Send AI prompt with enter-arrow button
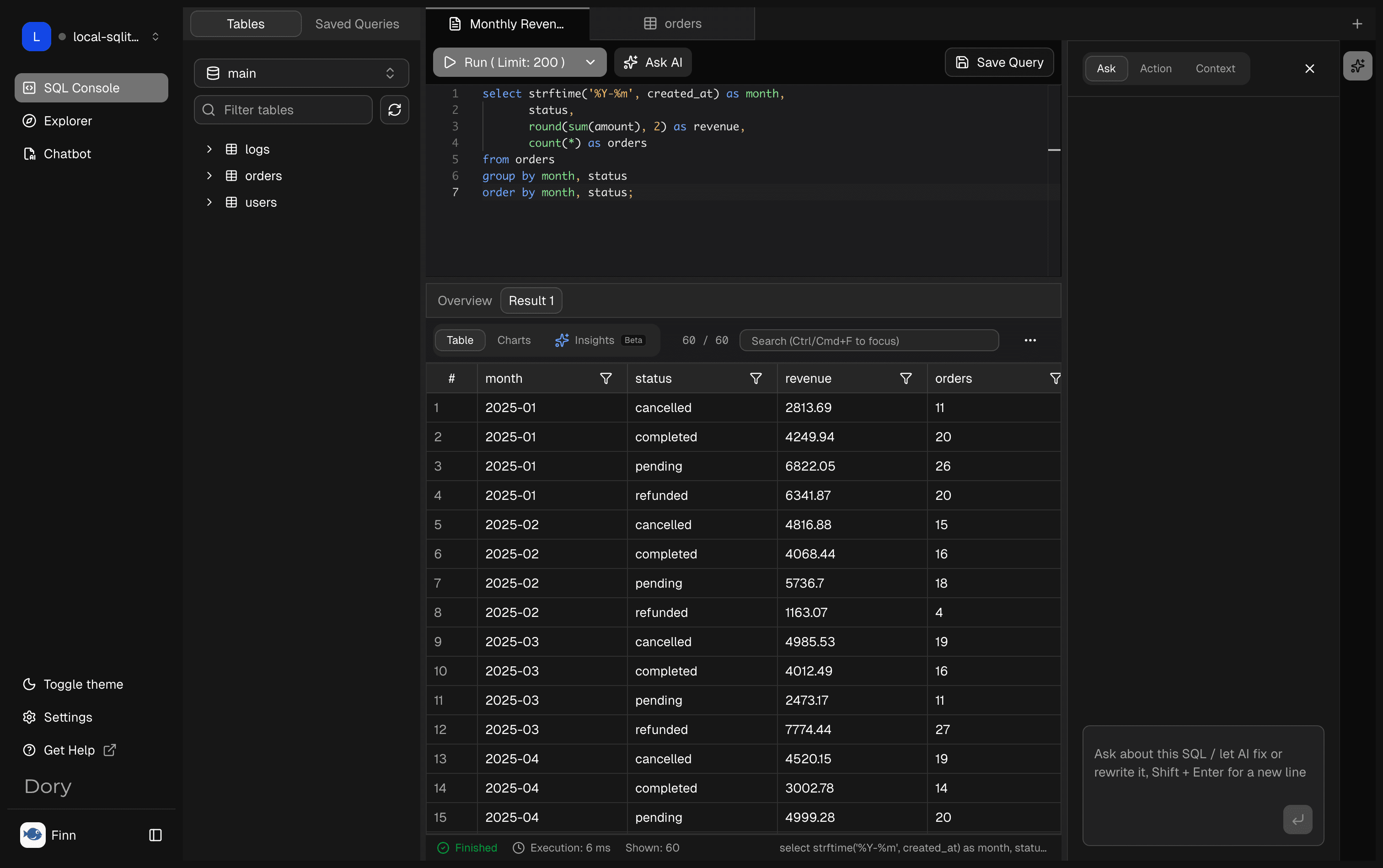Screen dimensions: 1383x868 [x=1297, y=819]
